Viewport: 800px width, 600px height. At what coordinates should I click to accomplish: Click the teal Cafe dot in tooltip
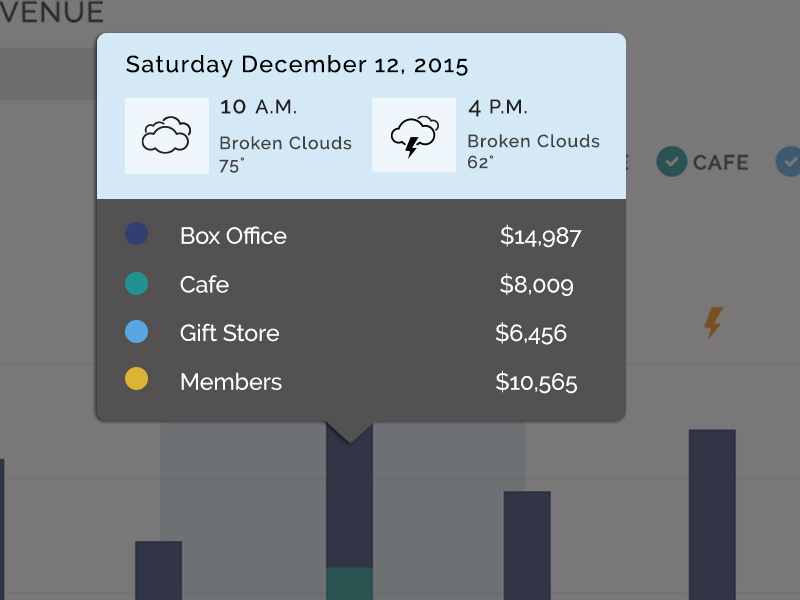pos(136,284)
